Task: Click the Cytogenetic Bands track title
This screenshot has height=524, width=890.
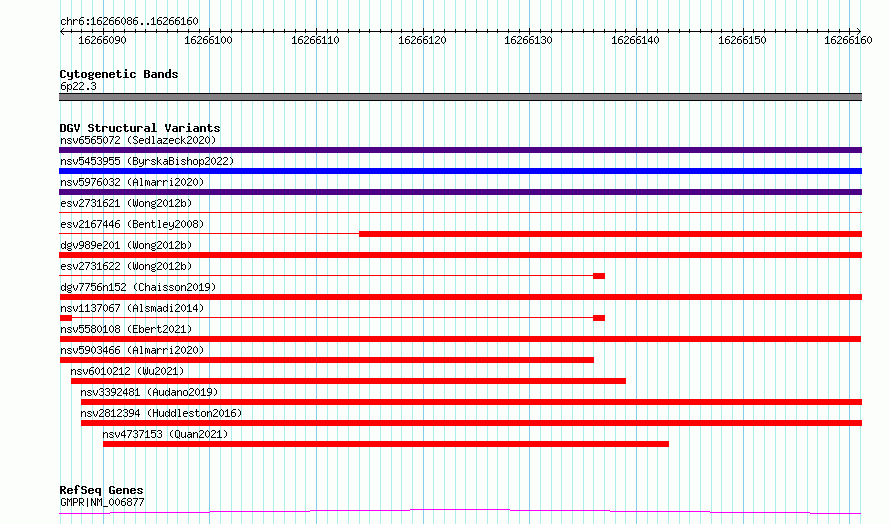Action: (x=119, y=74)
